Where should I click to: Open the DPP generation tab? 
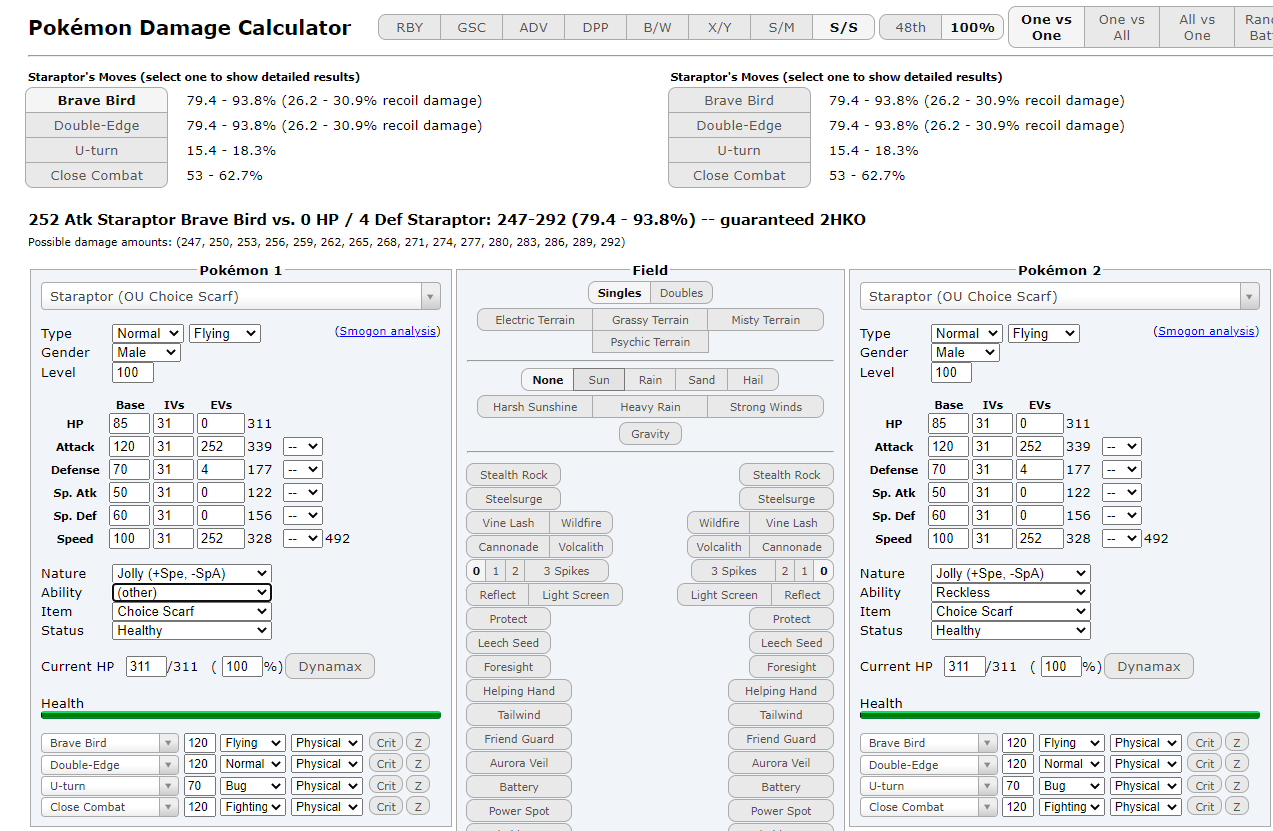coord(596,27)
